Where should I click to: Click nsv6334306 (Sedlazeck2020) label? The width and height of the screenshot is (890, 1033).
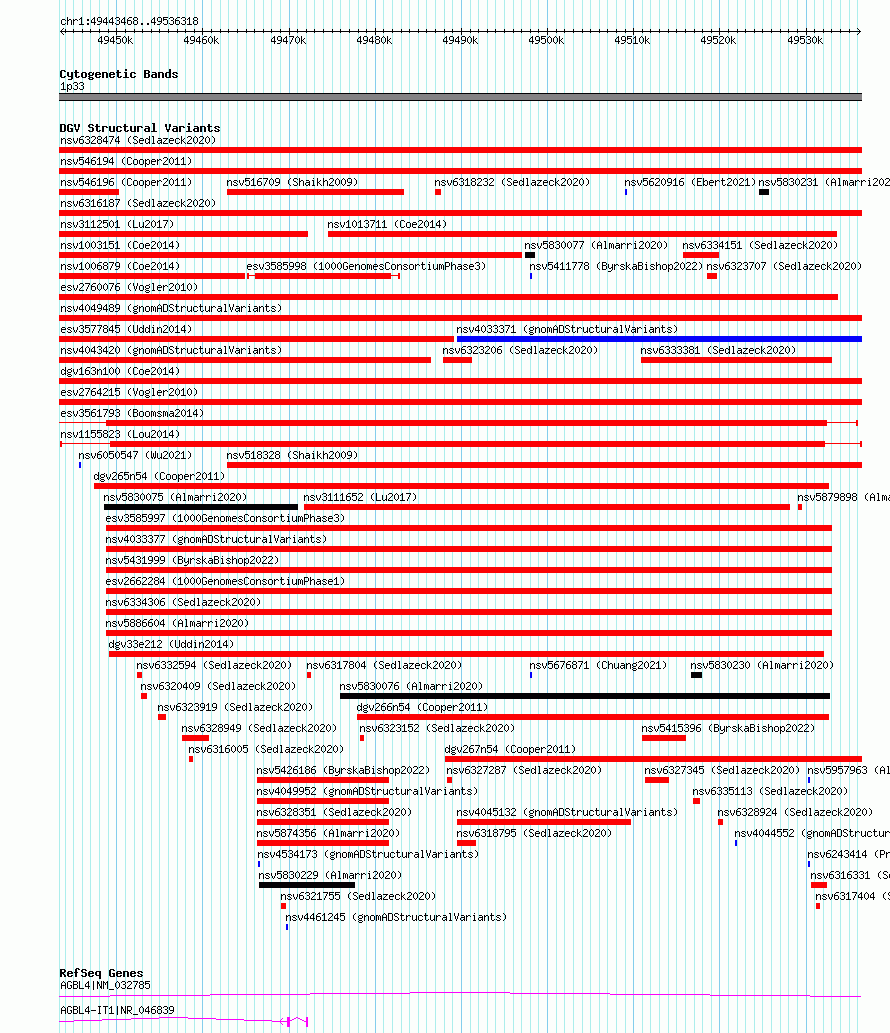pos(183,604)
